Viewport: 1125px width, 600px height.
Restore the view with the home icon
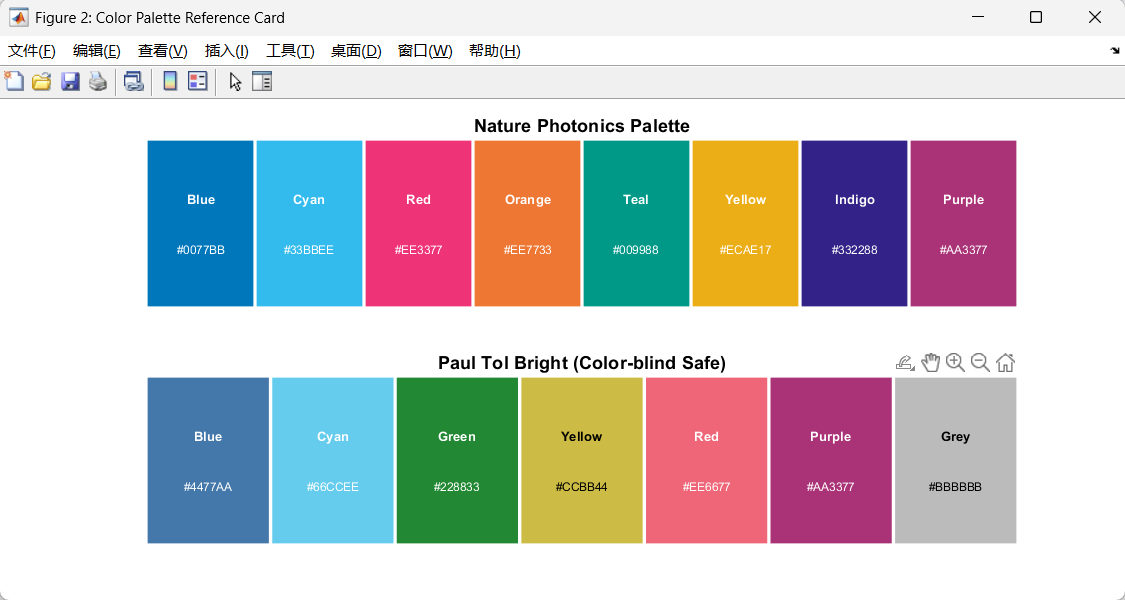click(1005, 362)
